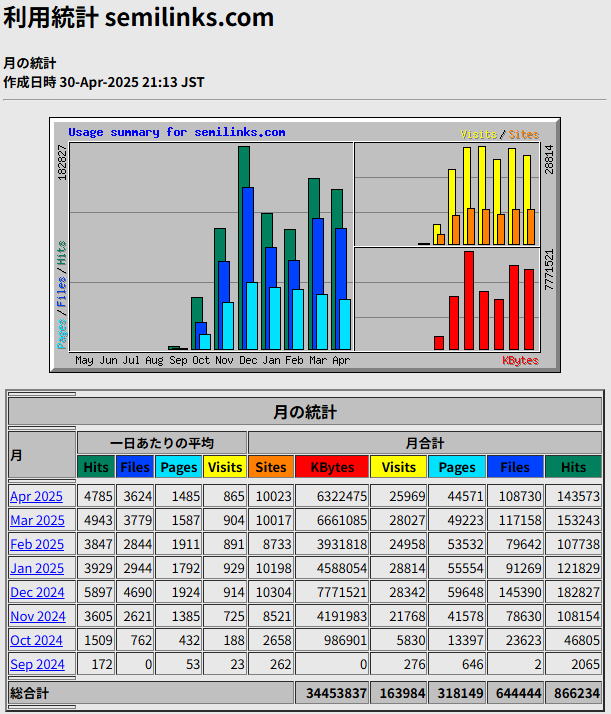Click the creation date 30-Apr-2025 line
The width and height of the screenshot is (611, 714).
(104, 82)
